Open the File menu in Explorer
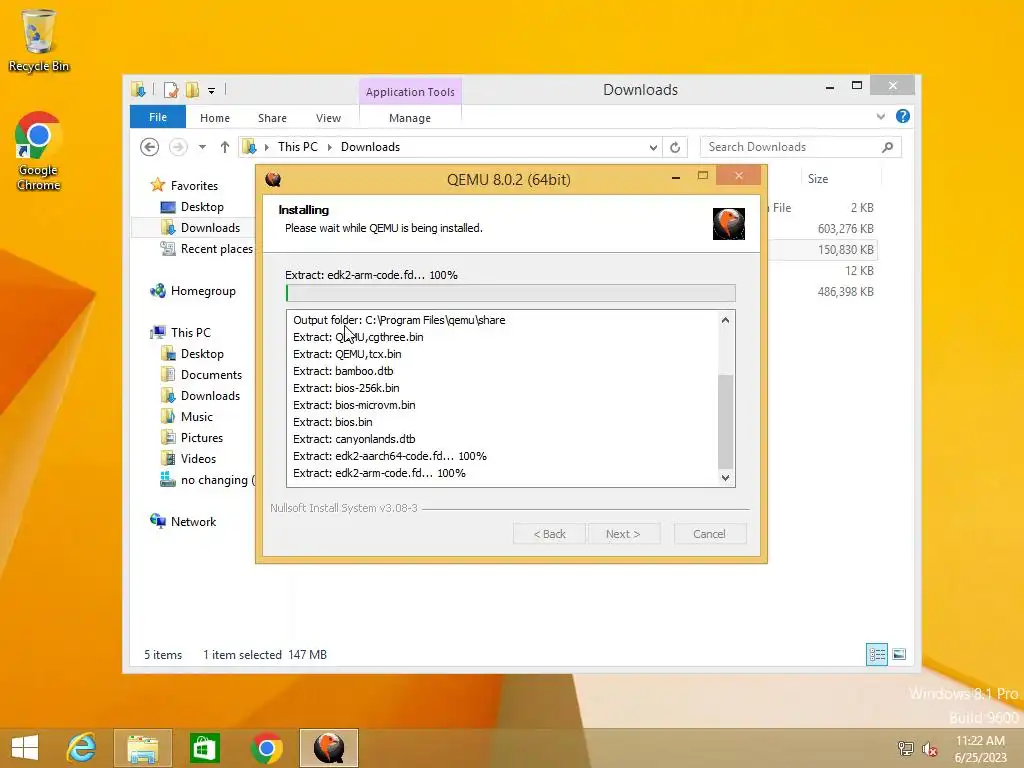This screenshot has height=768, width=1024. (x=158, y=117)
